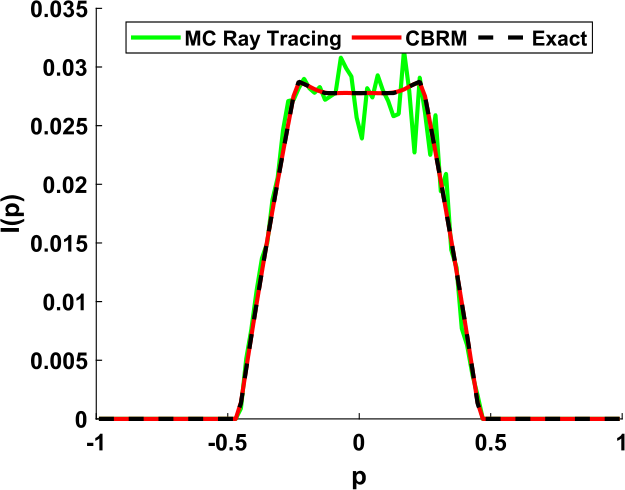Click the y-axis tick value 0.02

point(65,185)
